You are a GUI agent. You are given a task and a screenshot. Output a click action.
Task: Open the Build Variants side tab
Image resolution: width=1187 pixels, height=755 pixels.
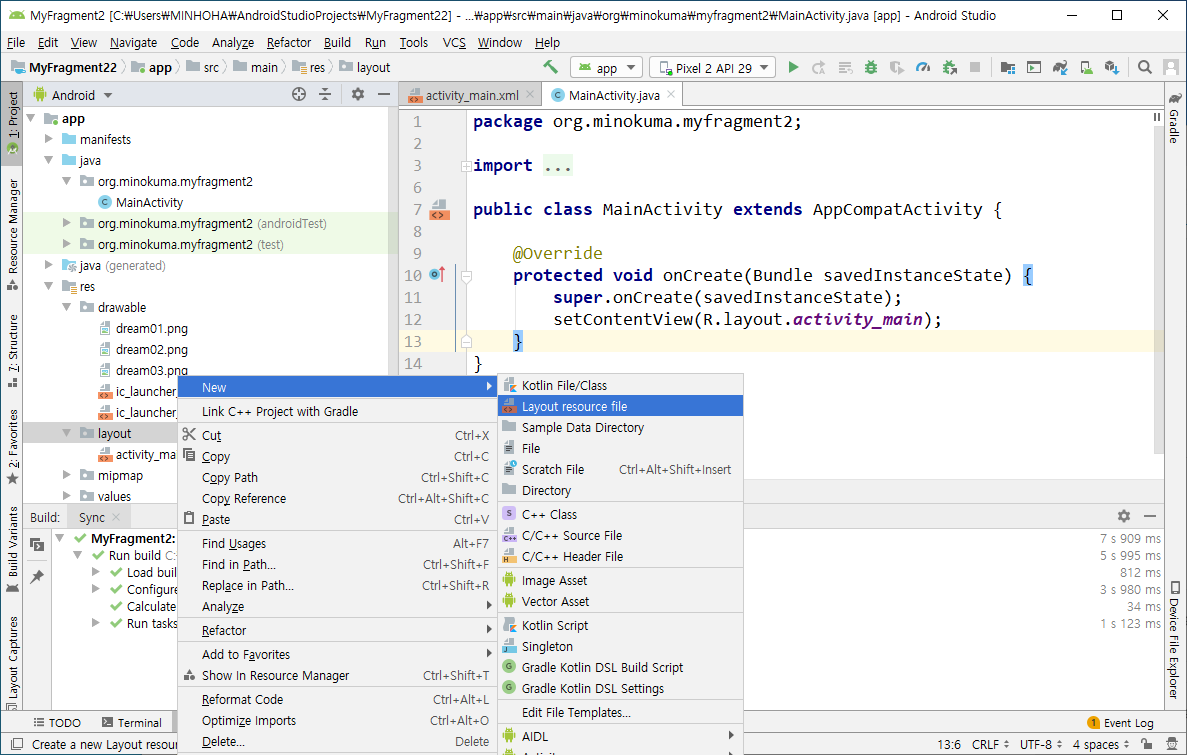click(12, 550)
